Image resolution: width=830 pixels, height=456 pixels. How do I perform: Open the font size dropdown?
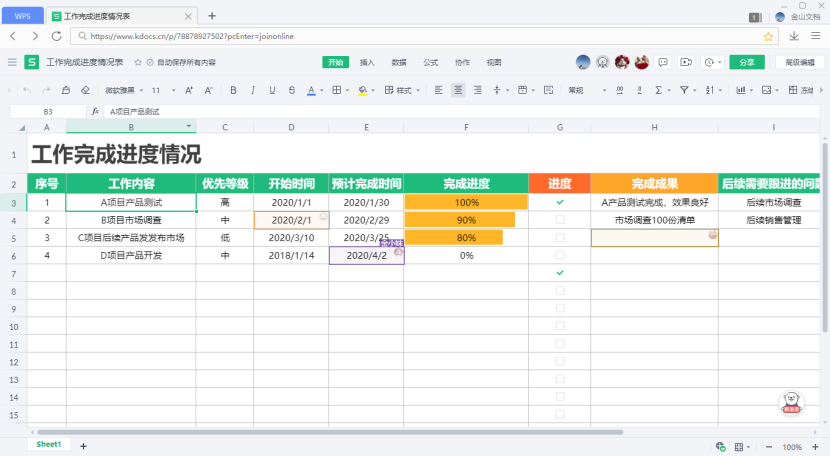click(x=163, y=91)
